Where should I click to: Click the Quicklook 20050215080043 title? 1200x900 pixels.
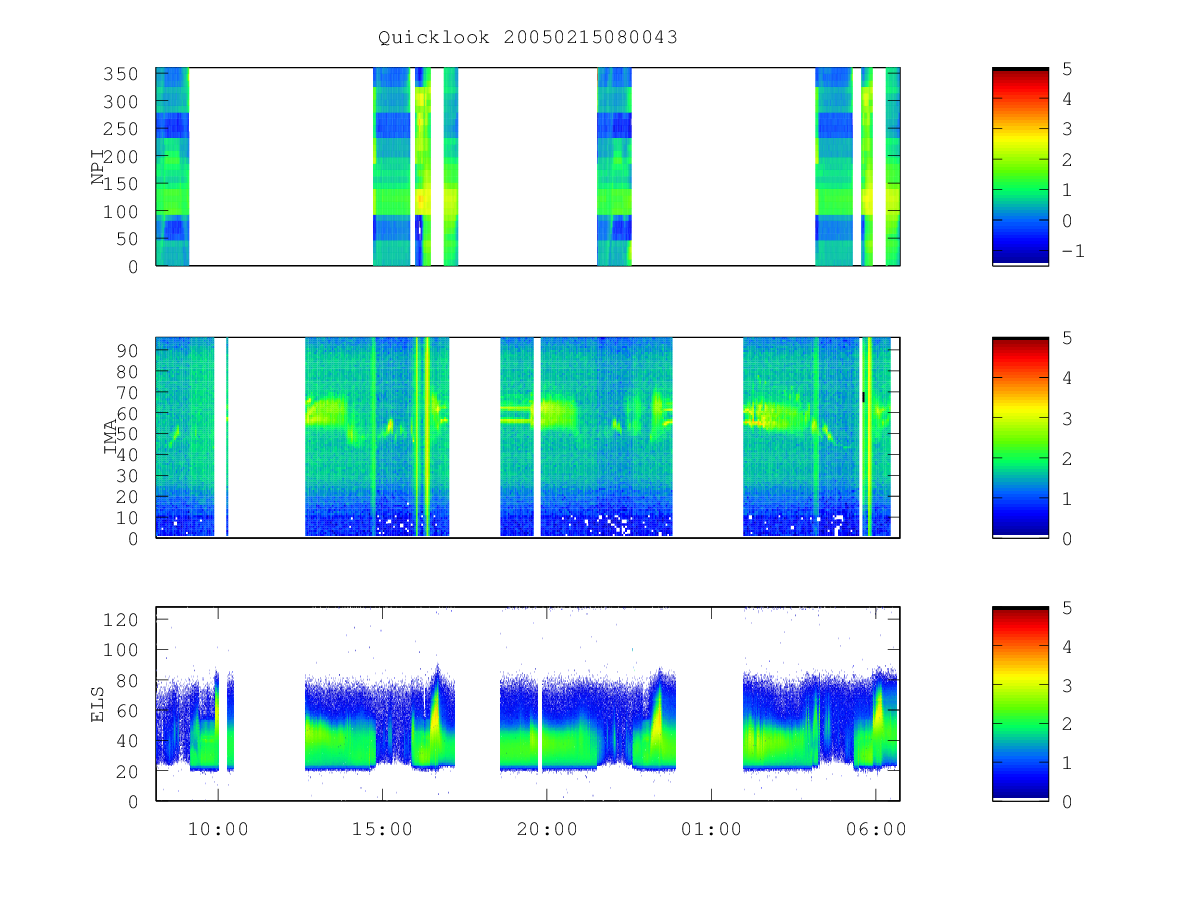[x=528, y=38]
